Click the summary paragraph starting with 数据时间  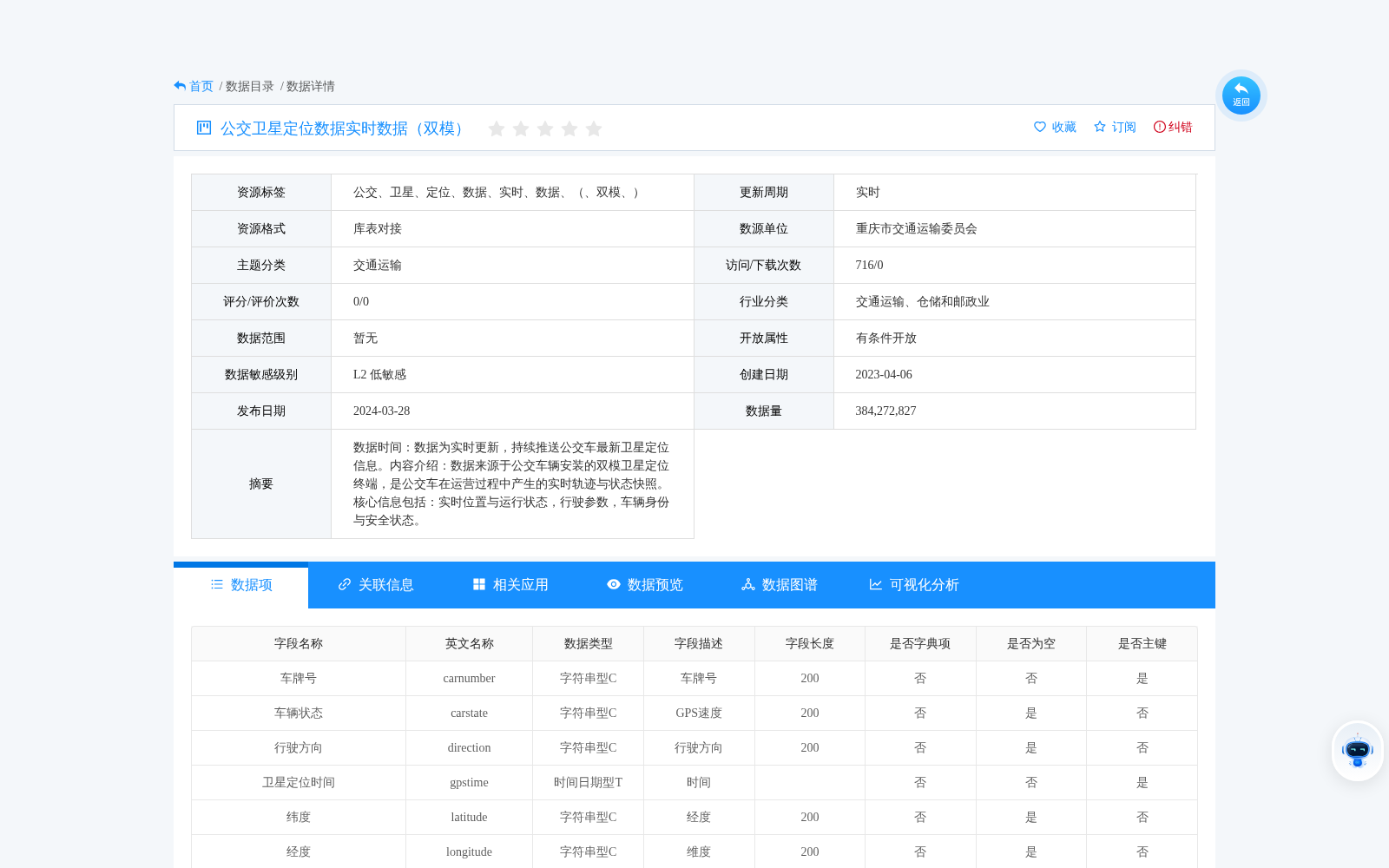(511, 483)
